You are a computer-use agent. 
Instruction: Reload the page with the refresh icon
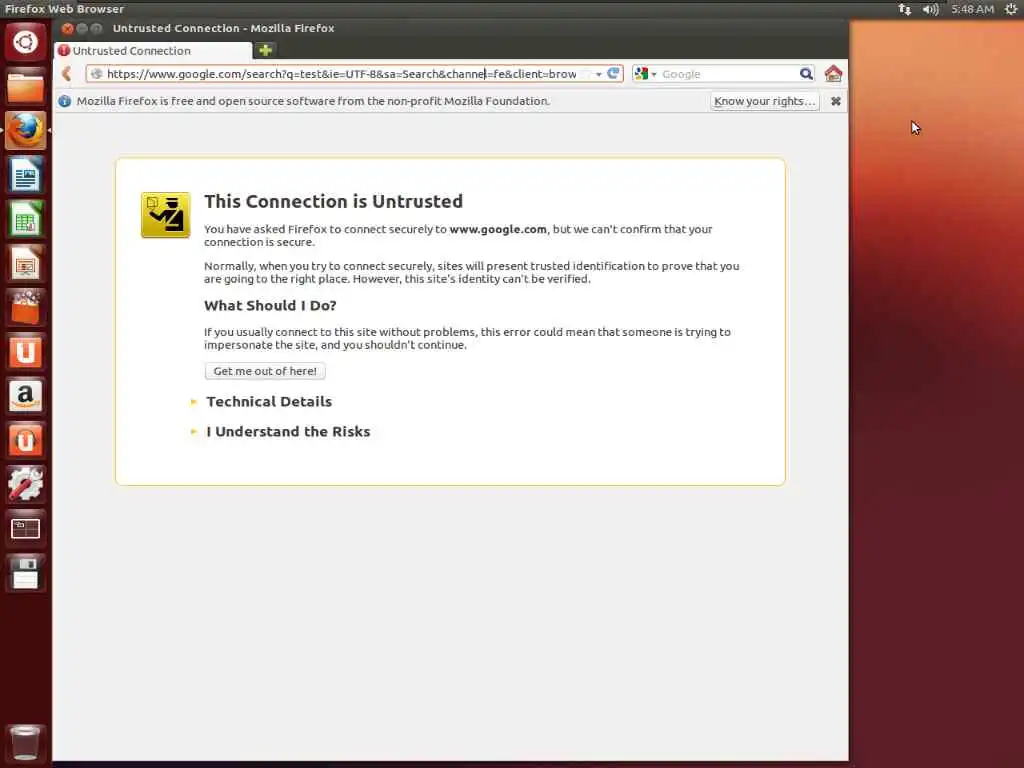(x=613, y=73)
